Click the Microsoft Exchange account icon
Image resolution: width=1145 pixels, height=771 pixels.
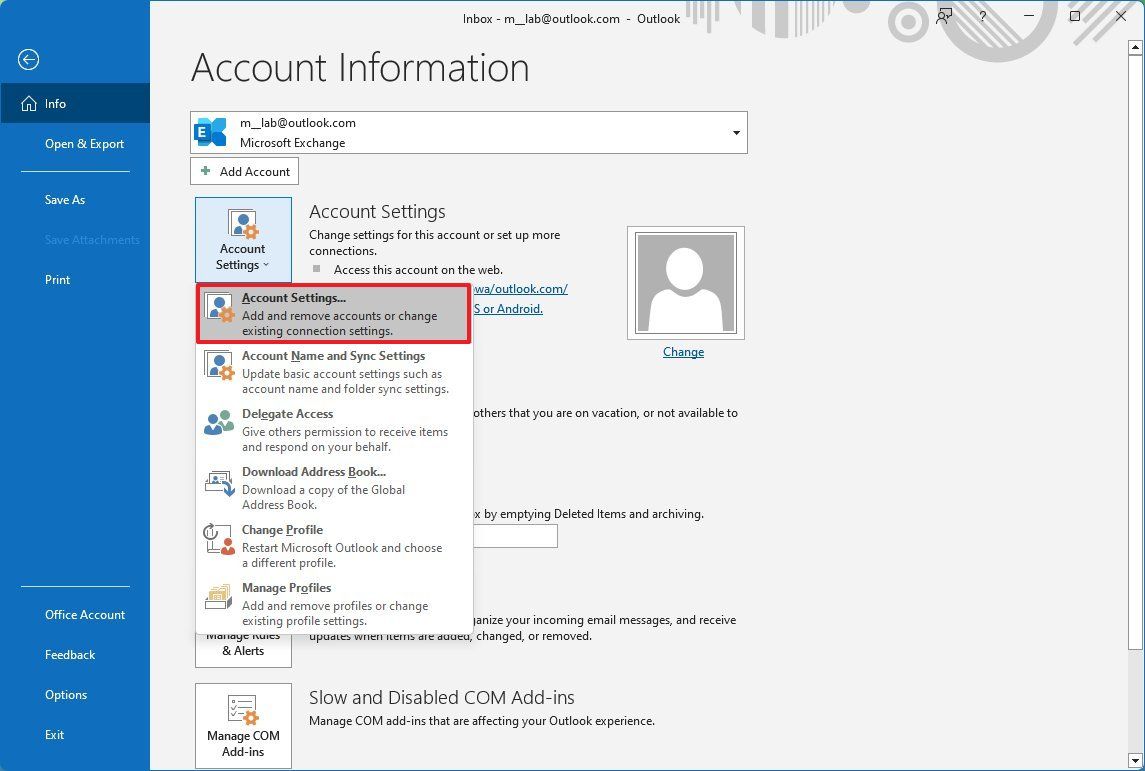click(x=210, y=131)
